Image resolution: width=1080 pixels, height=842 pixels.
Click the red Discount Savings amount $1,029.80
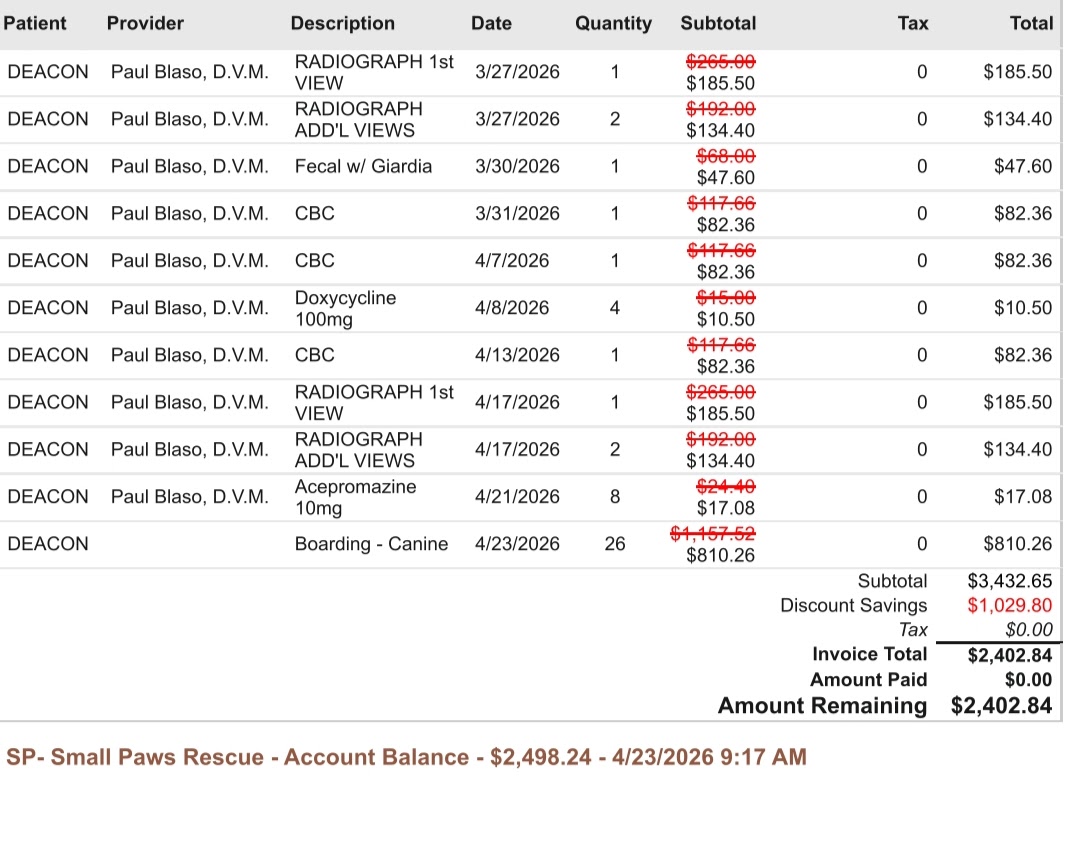(1010, 605)
